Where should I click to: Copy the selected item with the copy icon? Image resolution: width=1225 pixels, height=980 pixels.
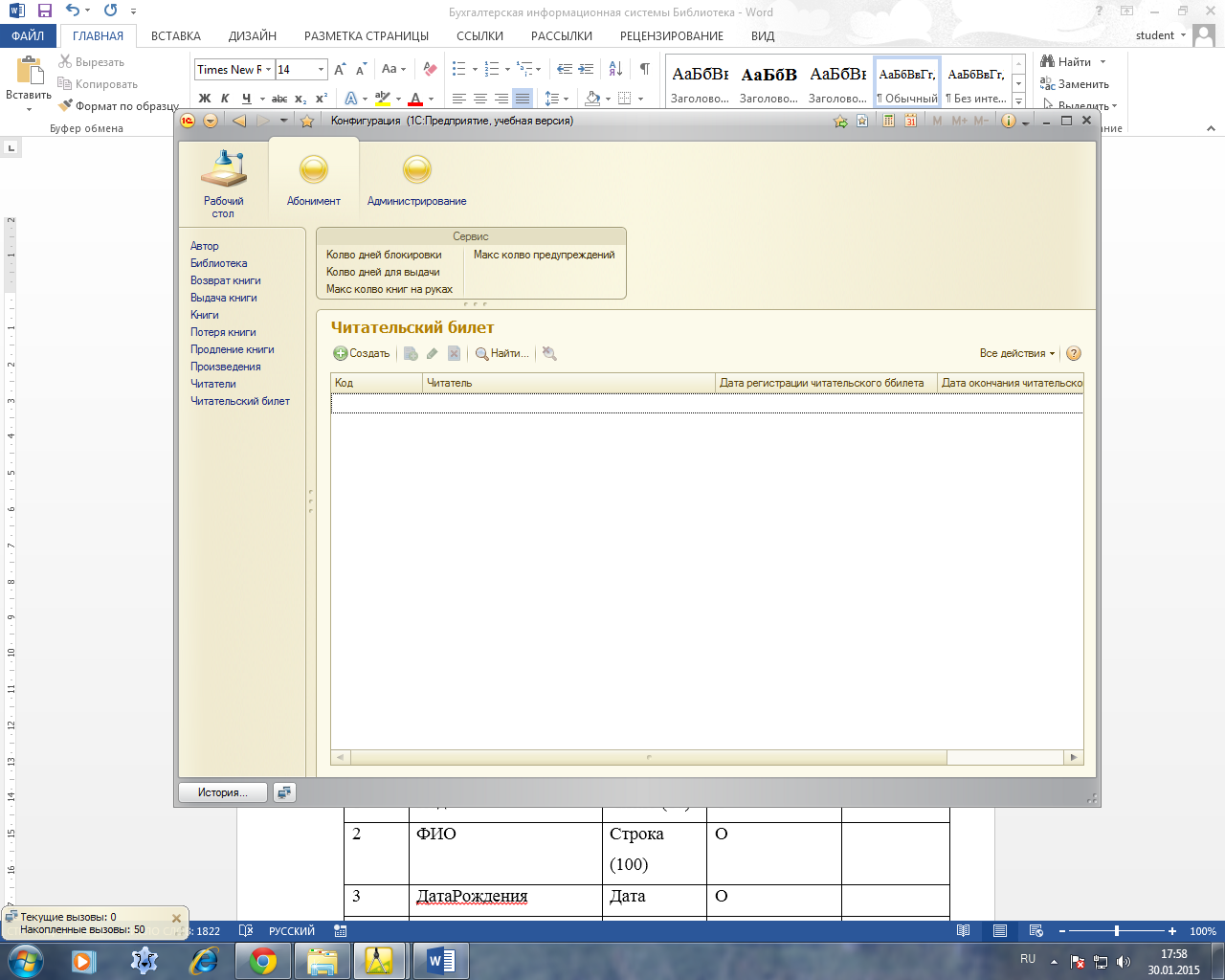(411, 353)
